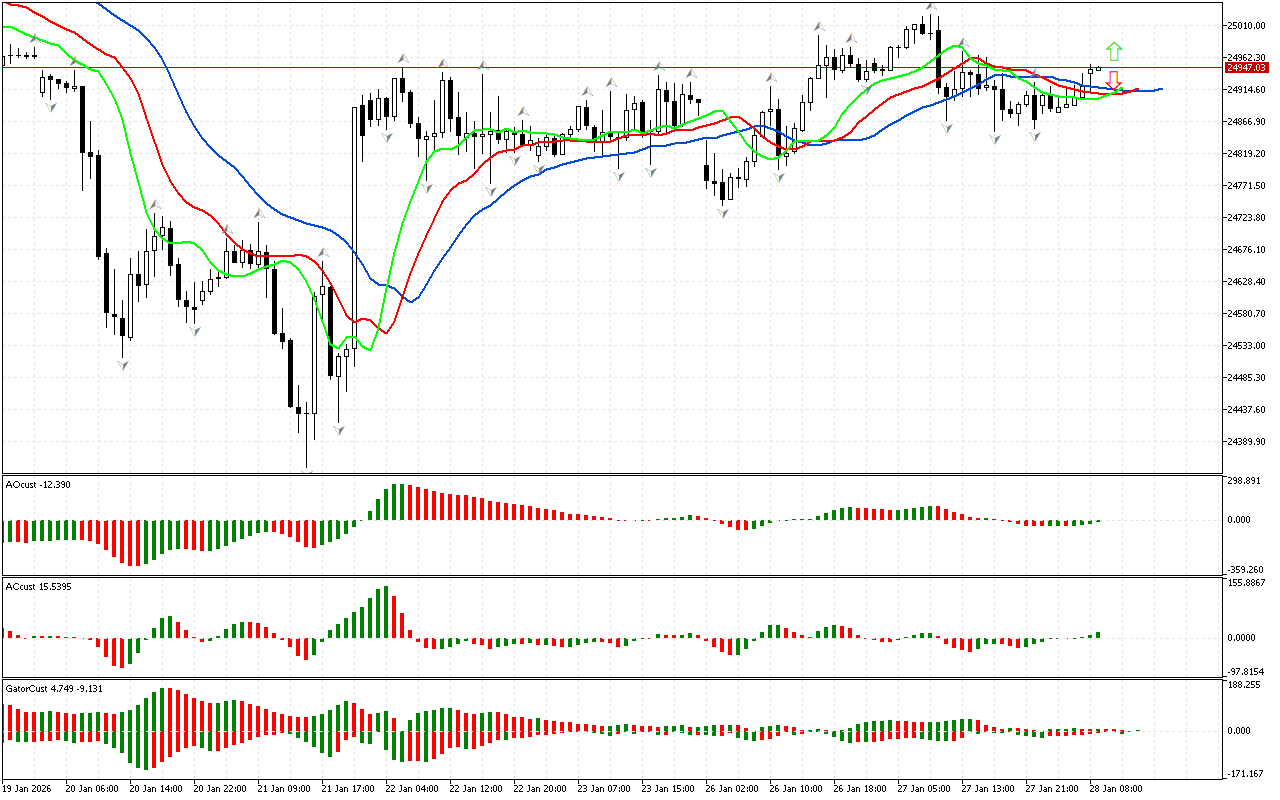
Task: Click the latest candlestick on the chart
Action: click(1098, 68)
